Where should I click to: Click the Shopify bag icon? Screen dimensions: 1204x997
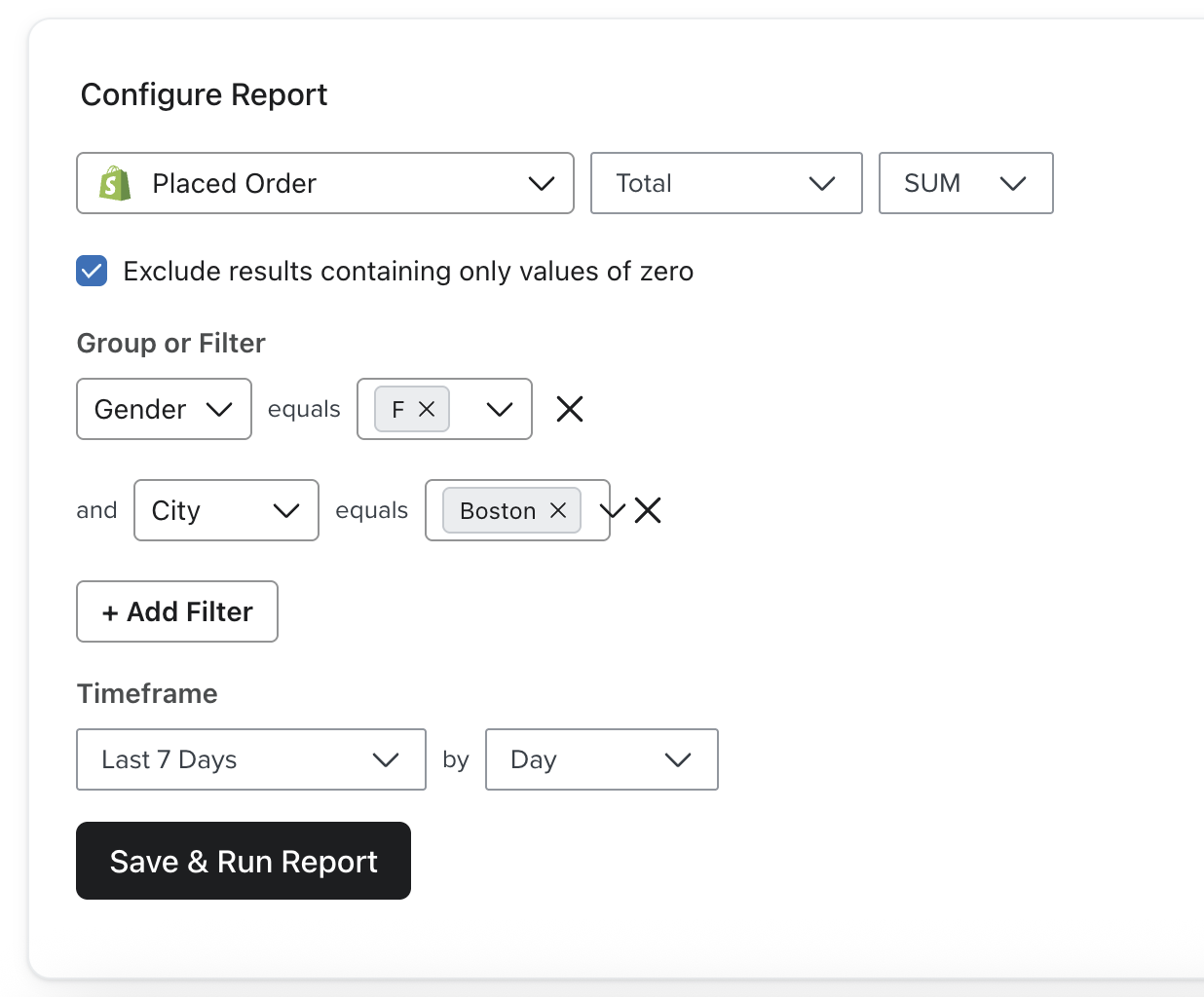point(115,183)
